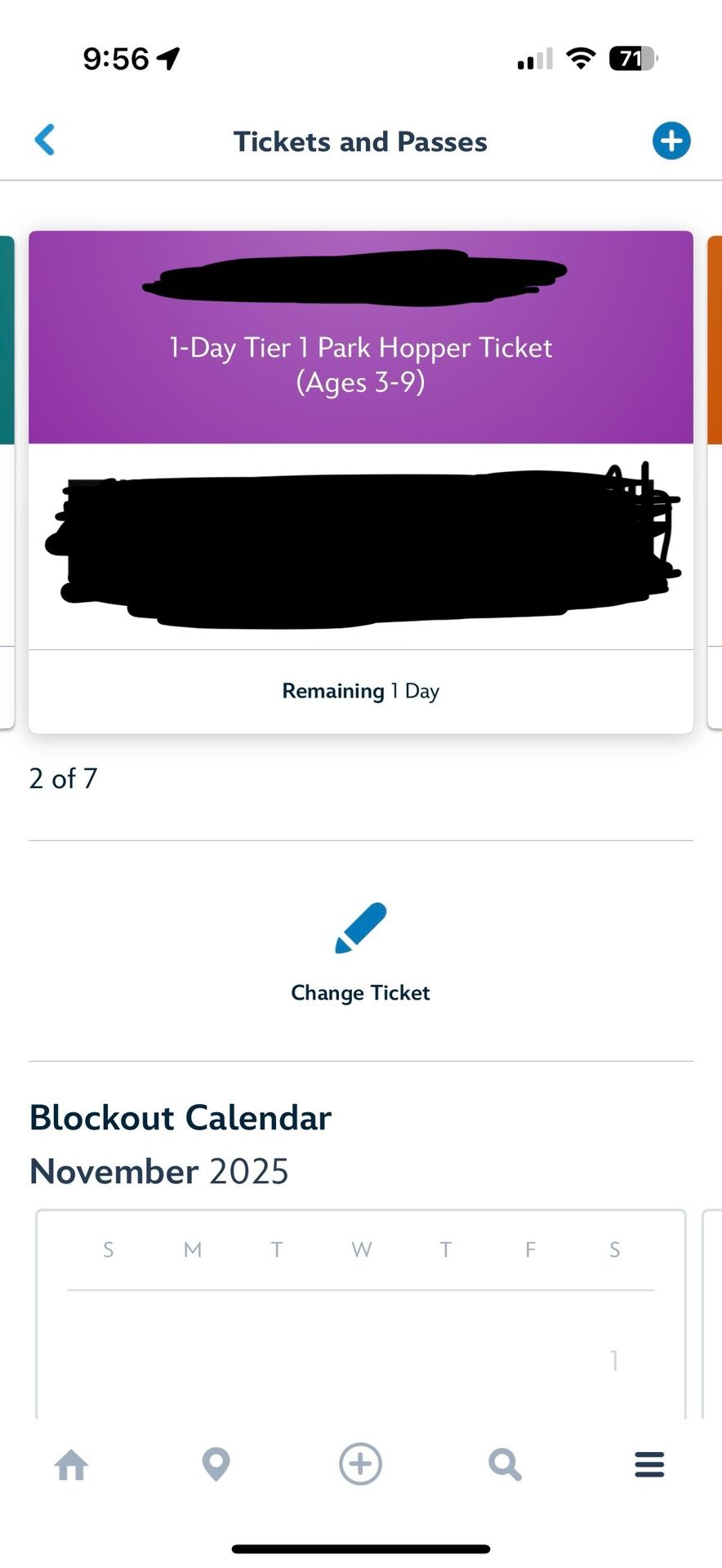
Task: Open the hamburger menu icon
Action: click(x=648, y=1464)
